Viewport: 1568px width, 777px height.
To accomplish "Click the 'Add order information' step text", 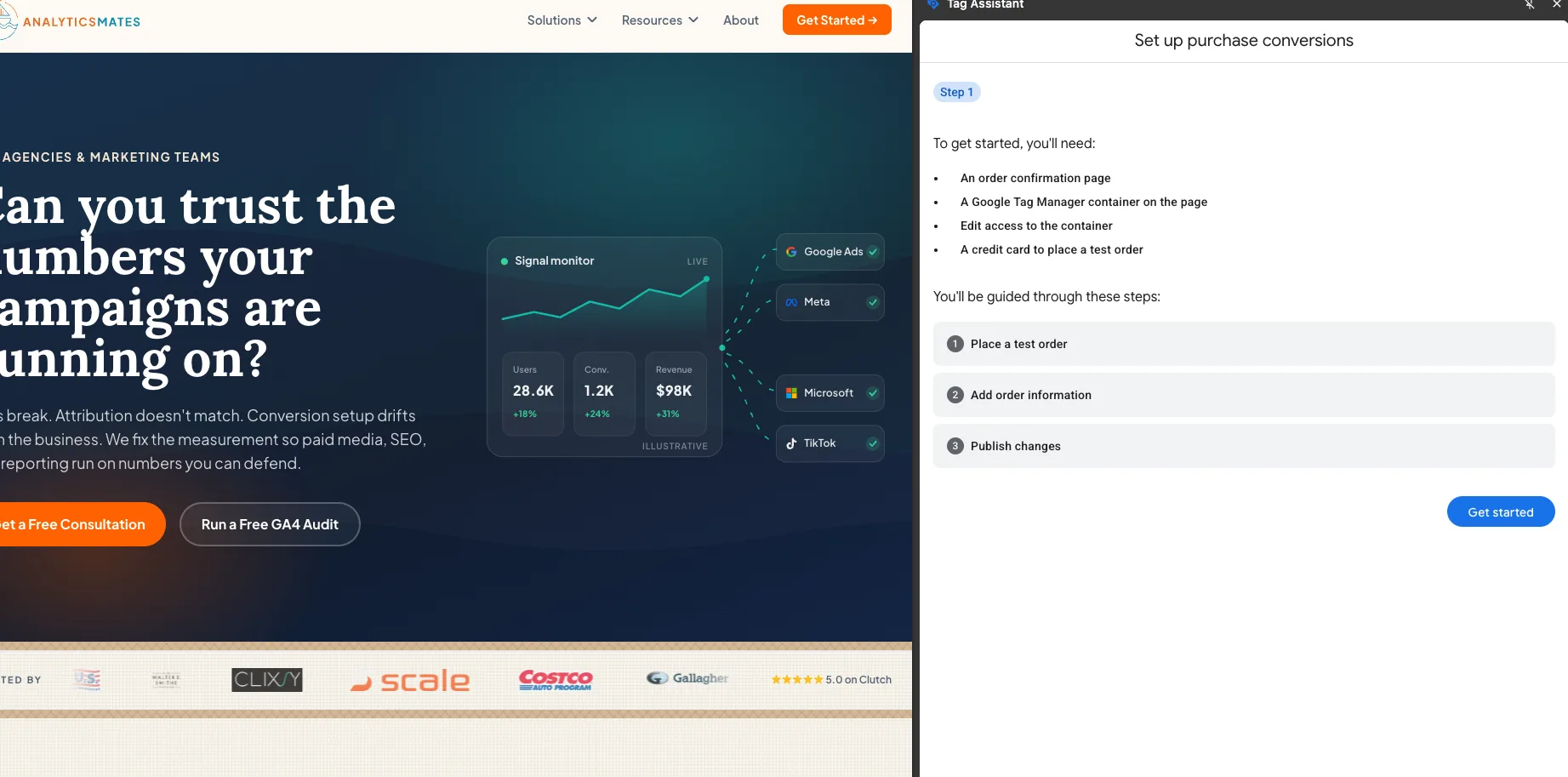I will tap(1031, 395).
